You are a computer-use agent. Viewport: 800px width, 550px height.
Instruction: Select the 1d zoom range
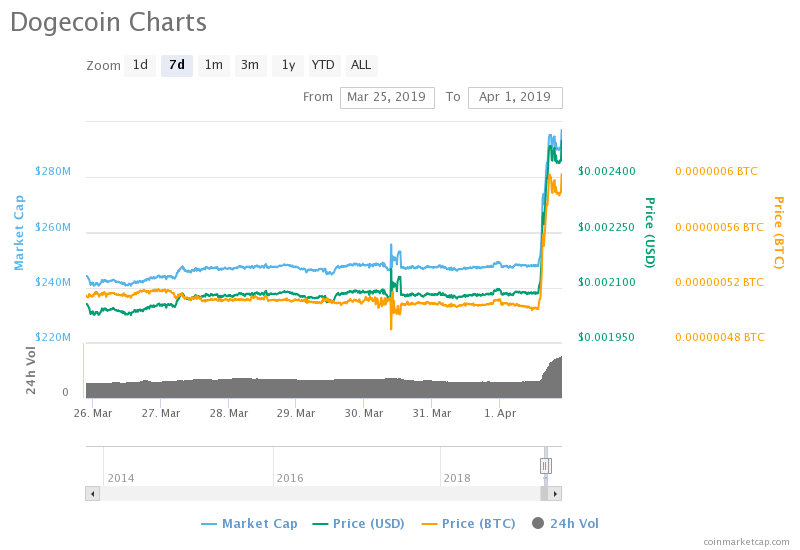140,65
